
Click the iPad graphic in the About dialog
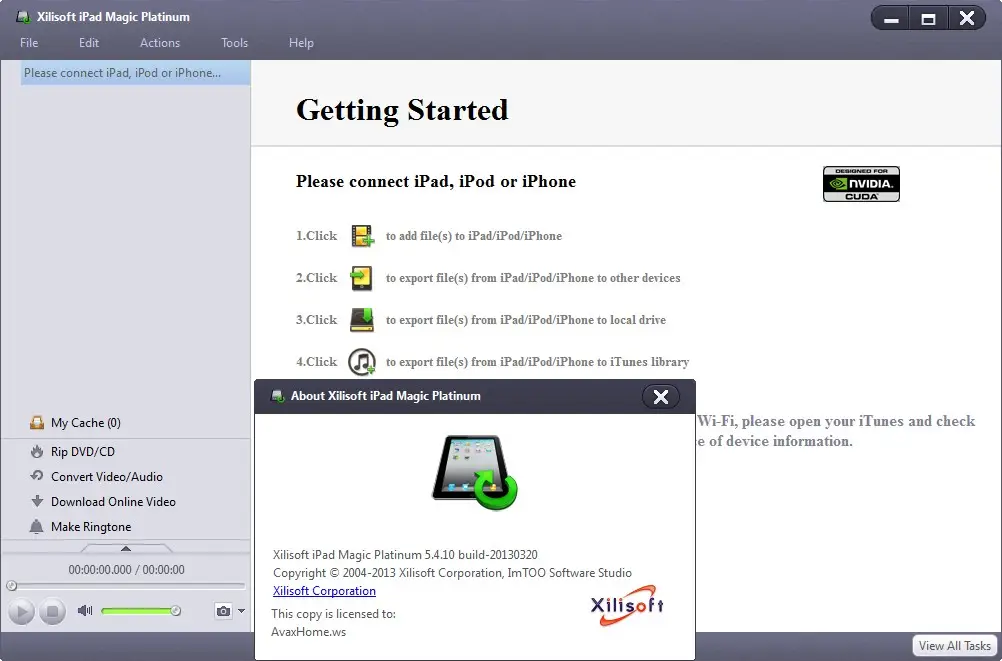[x=475, y=473]
